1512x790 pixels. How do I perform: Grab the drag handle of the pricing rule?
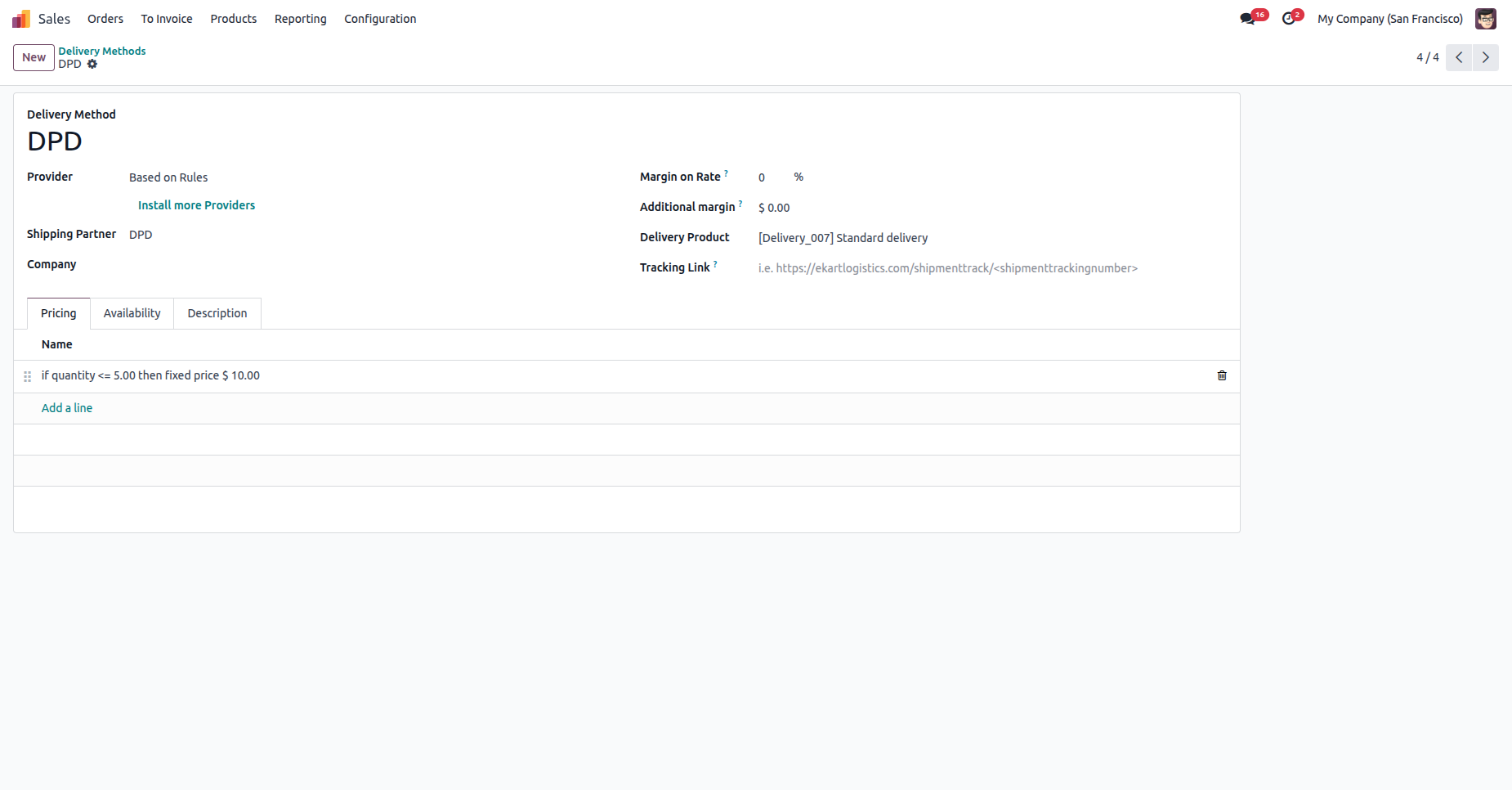pos(27,376)
